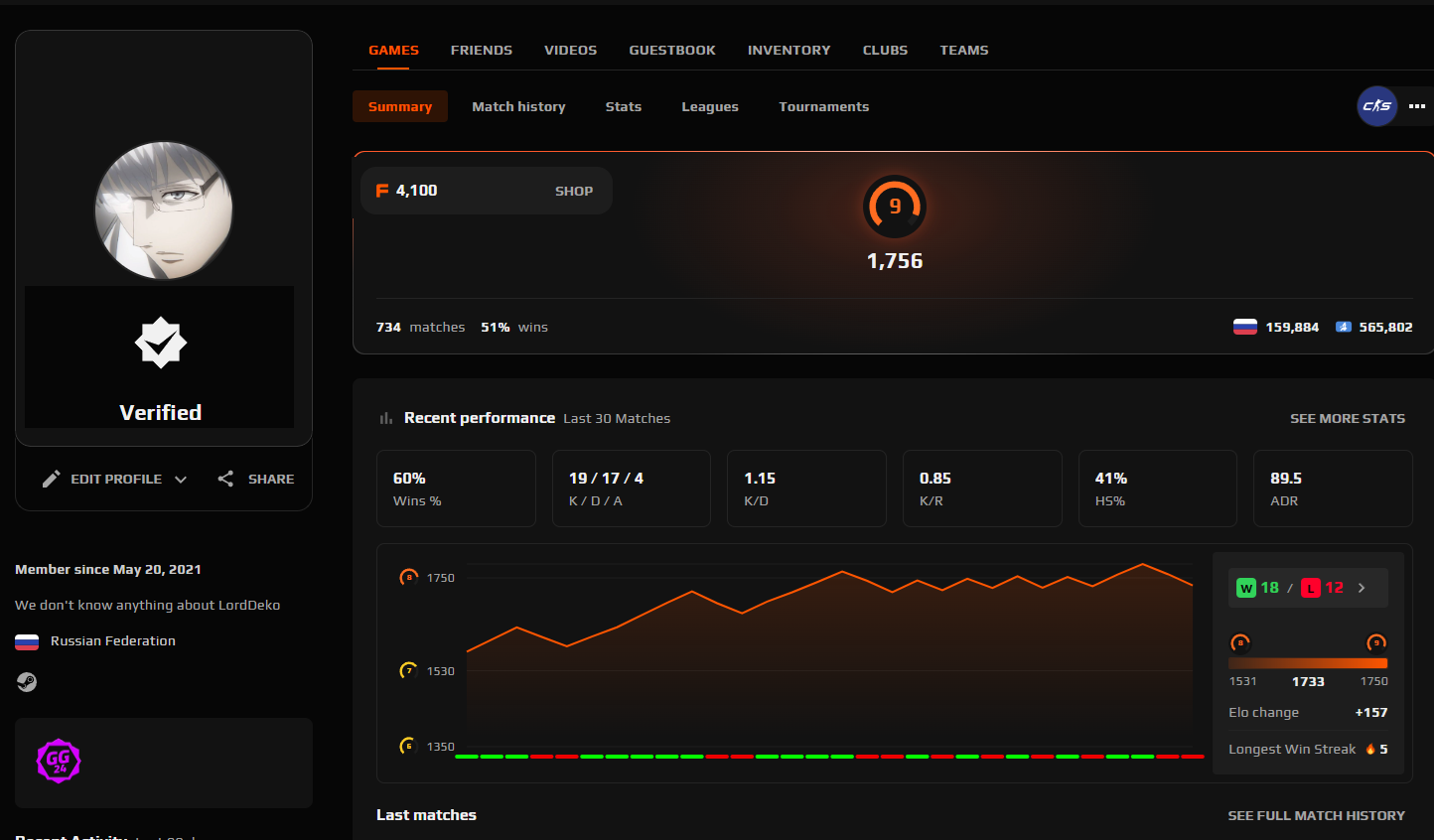Click the Russian flag beside regional ranking

[1244, 326]
